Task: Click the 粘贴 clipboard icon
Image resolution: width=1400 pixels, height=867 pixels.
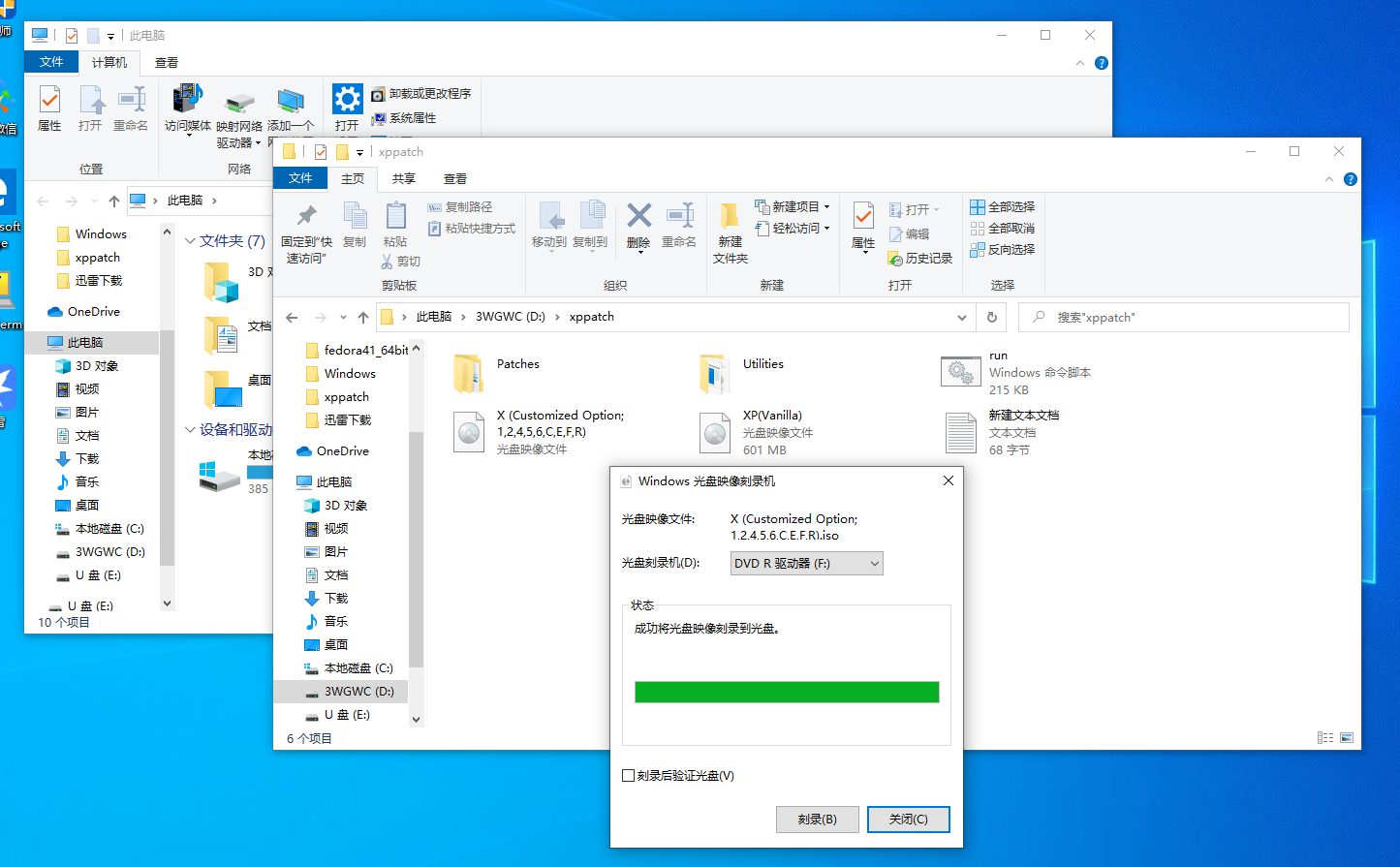Action: pos(395,215)
